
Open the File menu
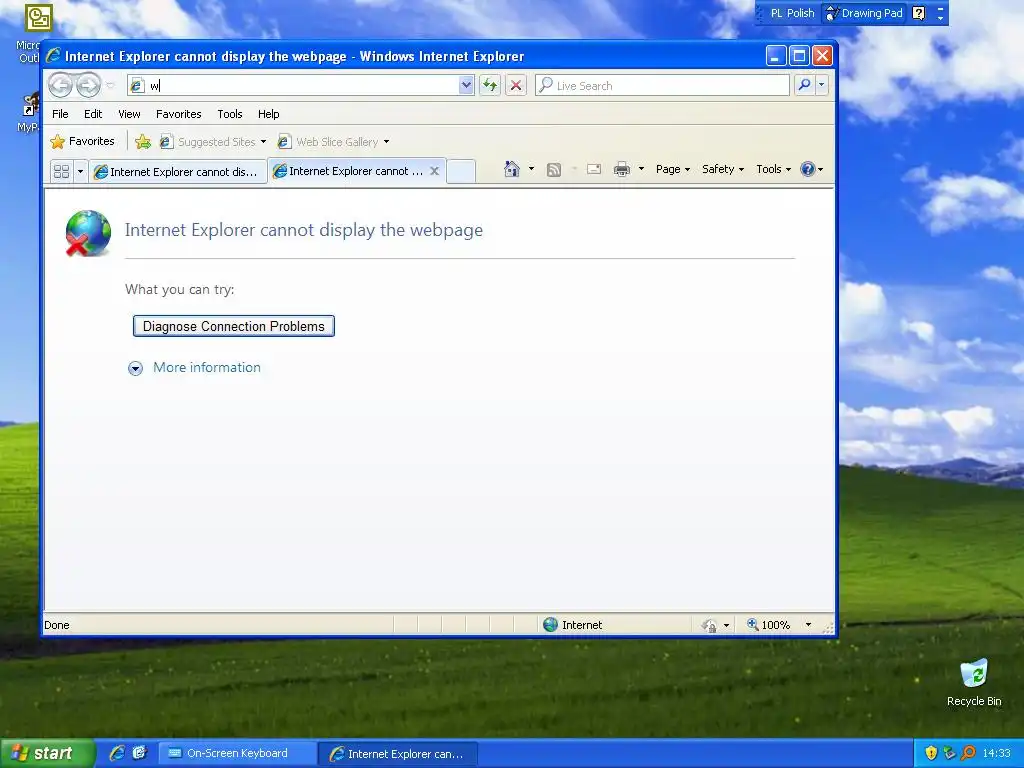coord(60,114)
